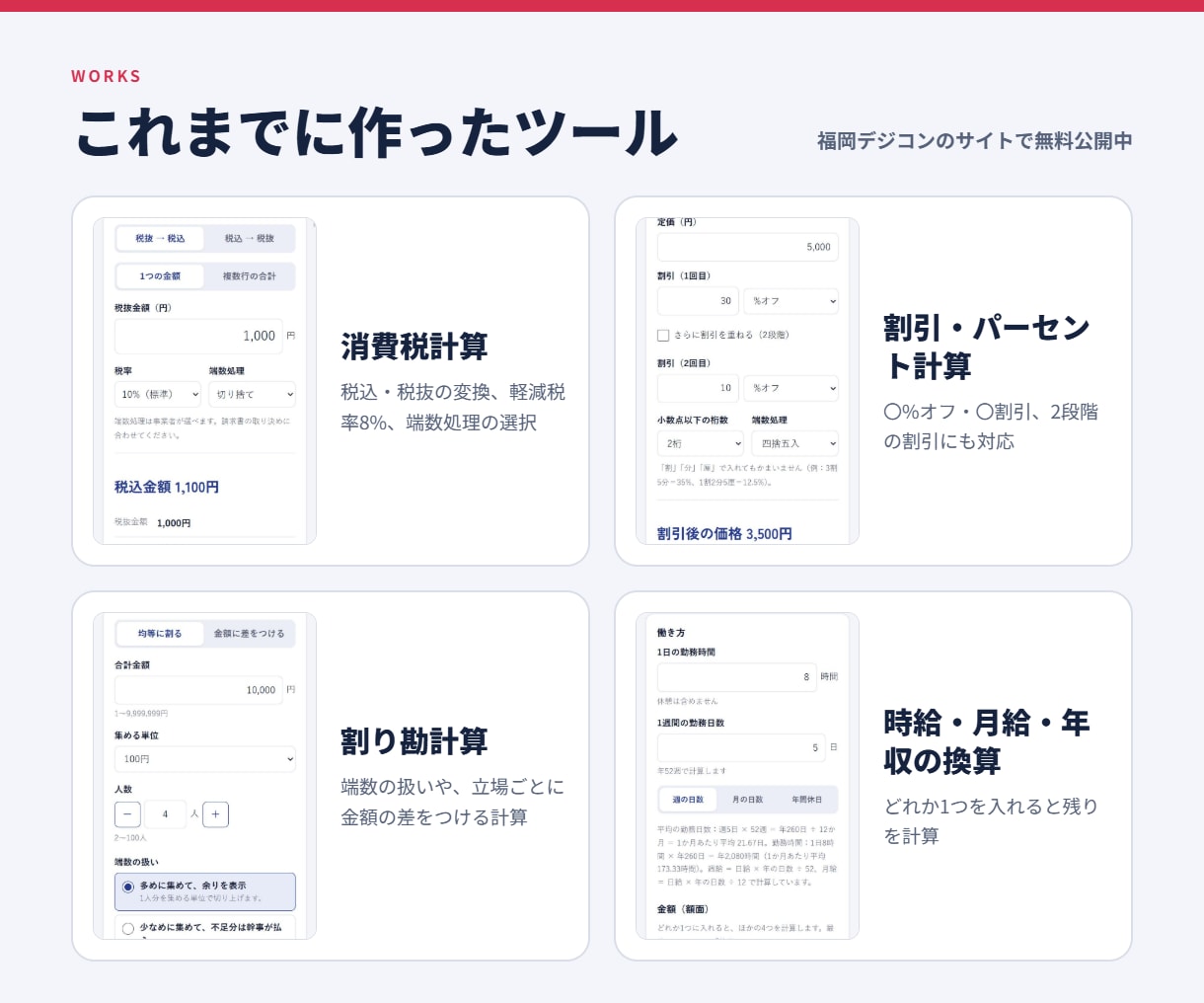Click the 働き方 section heading
Viewport: 1204px width, 1003px height.
click(x=671, y=633)
